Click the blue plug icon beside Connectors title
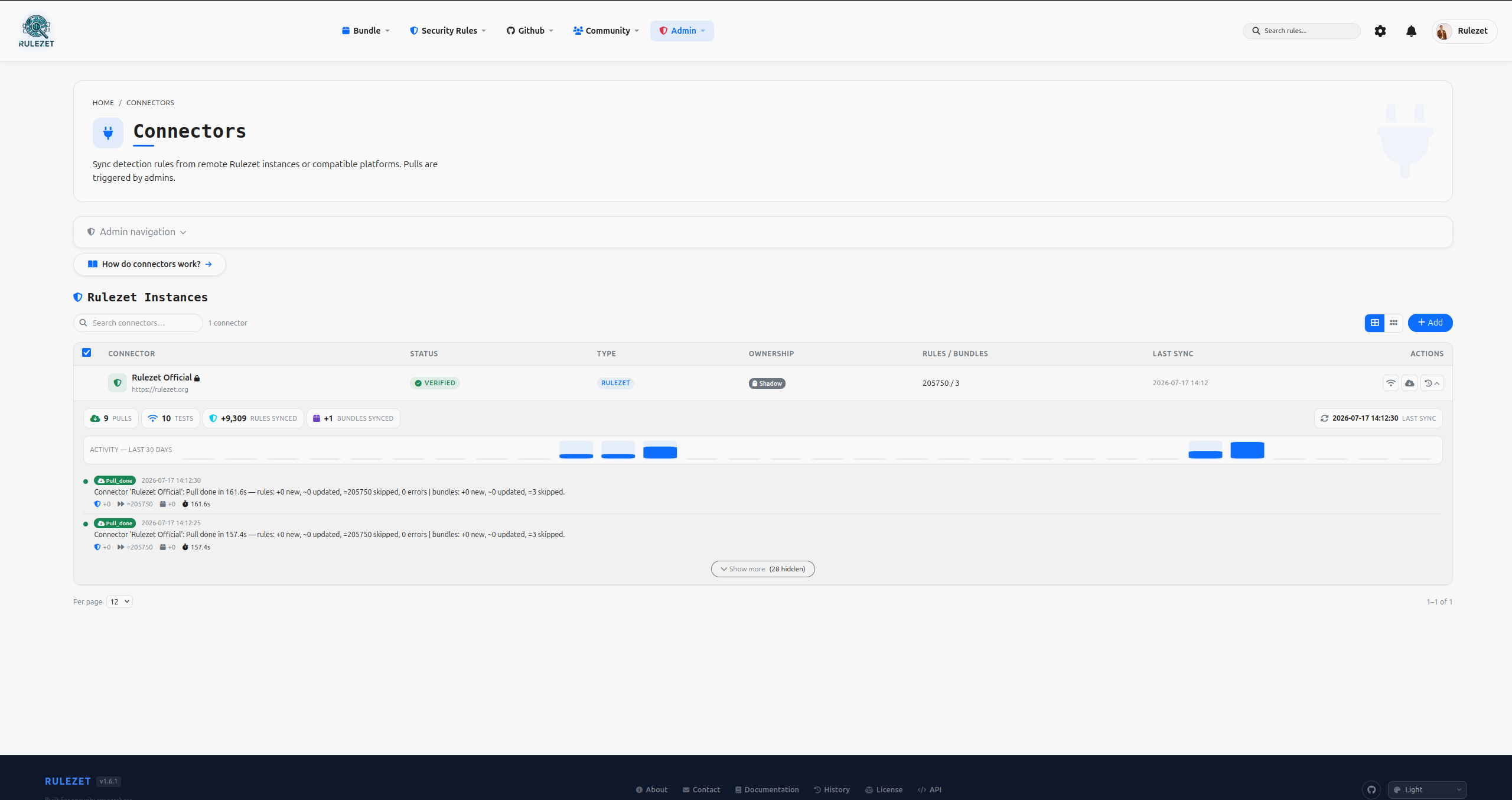Viewport: 1512px width, 800px height. coord(108,133)
